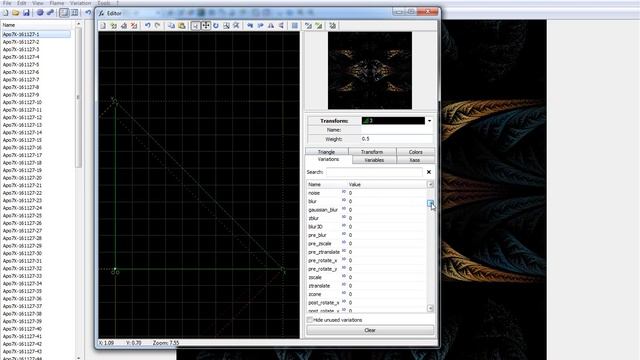Open the Colors tab

[x=416, y=152]
